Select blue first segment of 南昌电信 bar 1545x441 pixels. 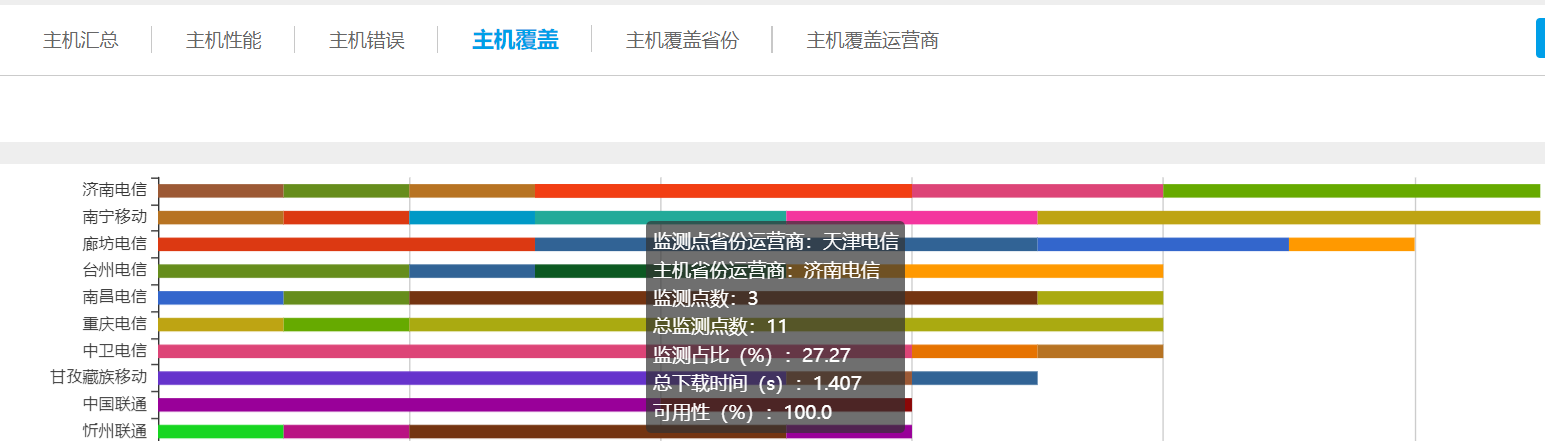(221, 298)
